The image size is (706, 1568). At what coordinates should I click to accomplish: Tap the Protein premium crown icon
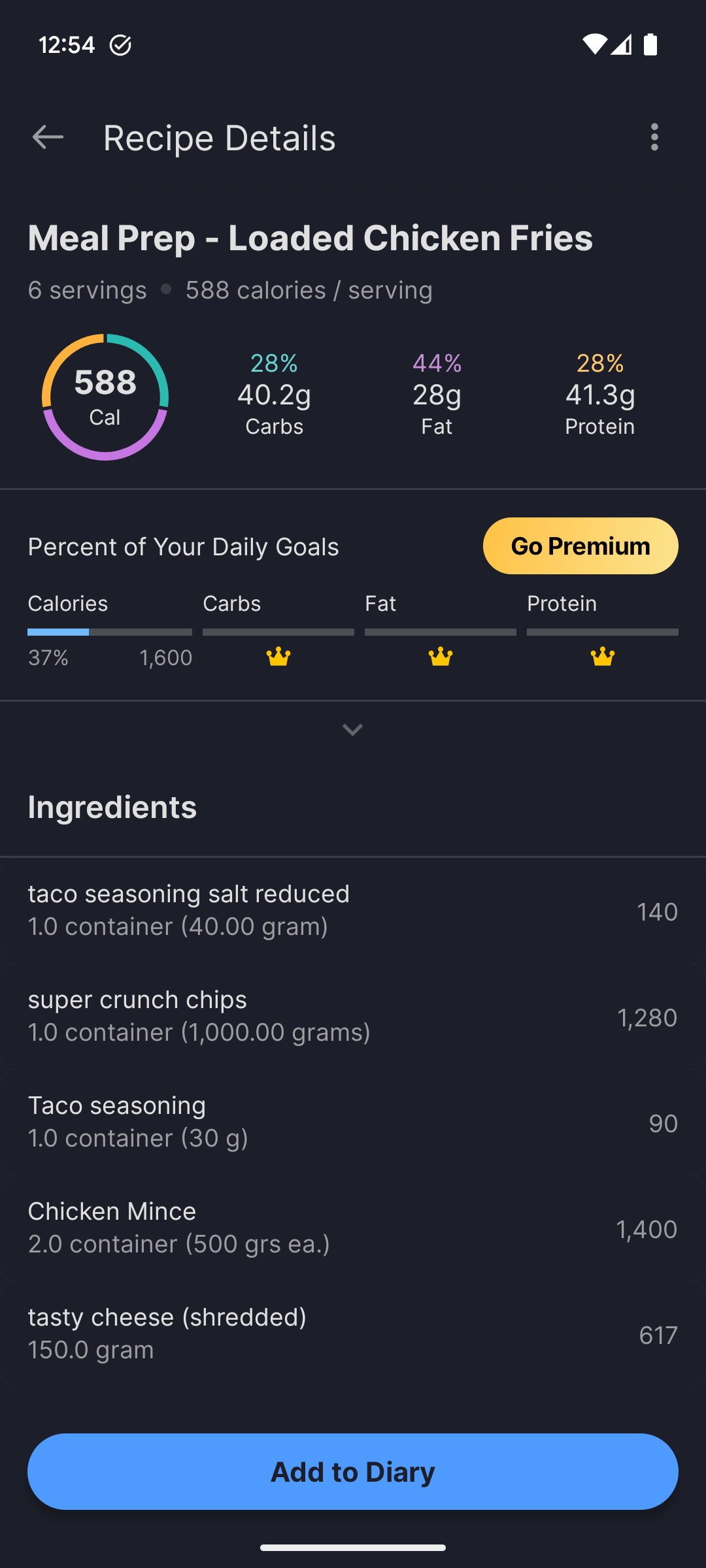pos(603,656)
